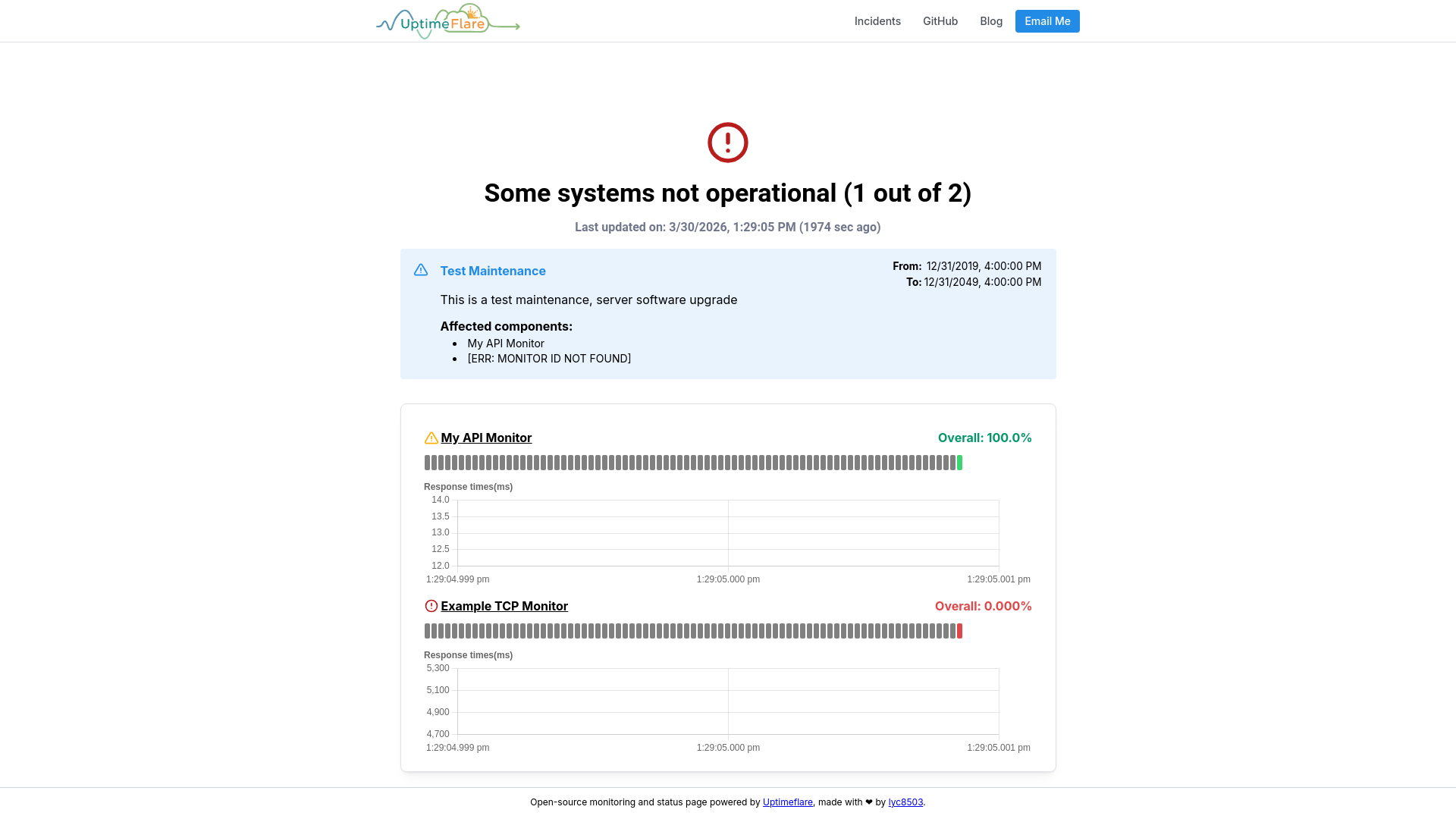Image resolution: width=1456 pixels, height=819 pixels.
Task: Click the Example TCP Monitor response time chart
Action: click(728, 701)
